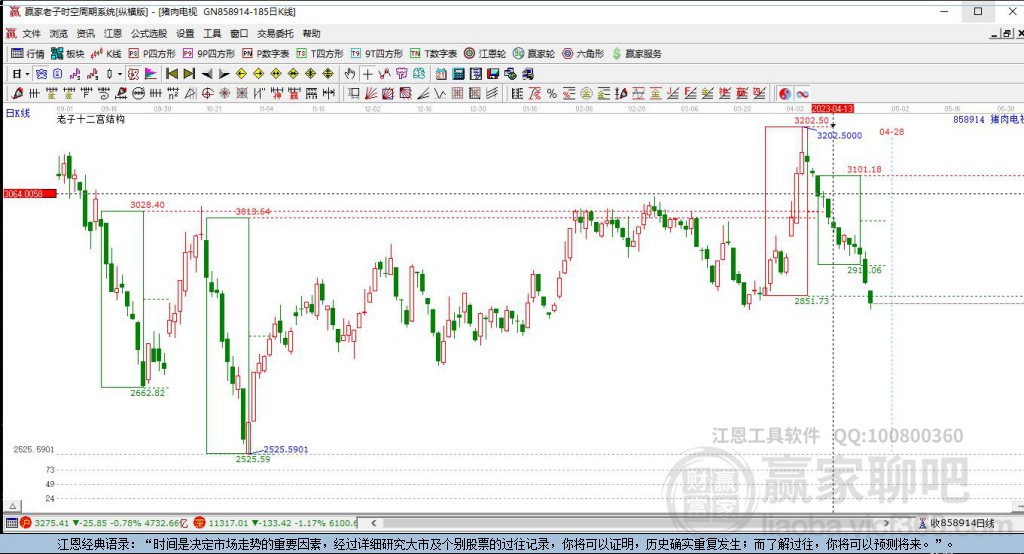Click status bar index value 3275.41
Image resolution: width=1024 pixels, height=554 pixels.
tap(52, 523)
